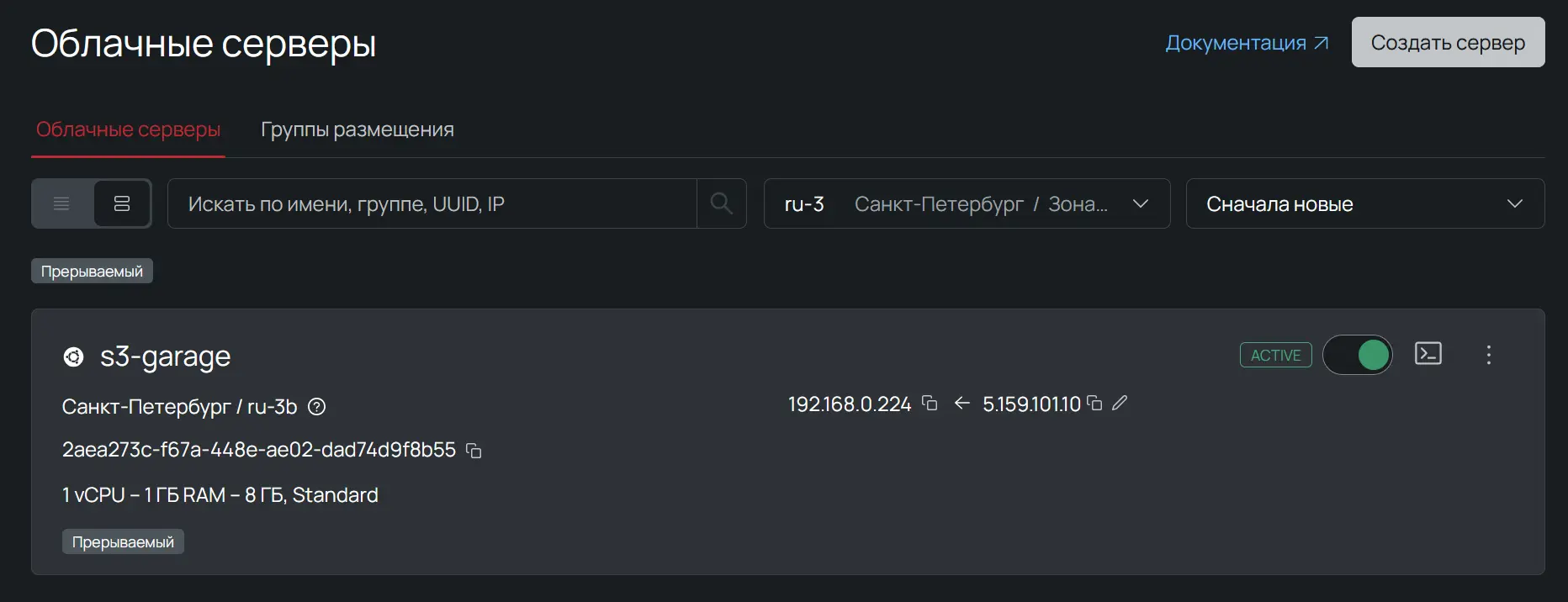Copy the server UUID

pyautogui.click(x=474, y=451)
